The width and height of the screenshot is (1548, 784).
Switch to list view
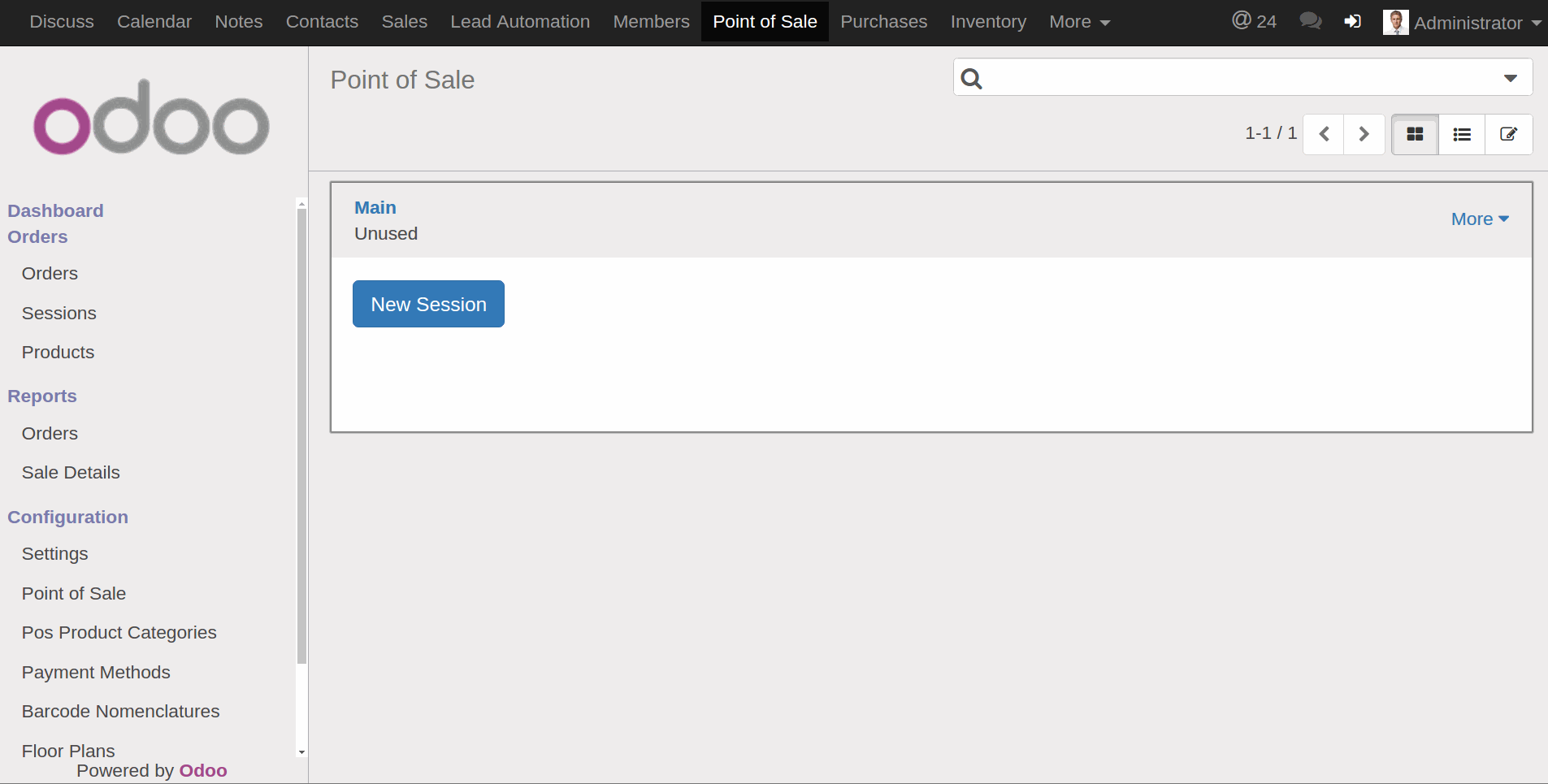pyautogui.click(x=1462, y=134)
